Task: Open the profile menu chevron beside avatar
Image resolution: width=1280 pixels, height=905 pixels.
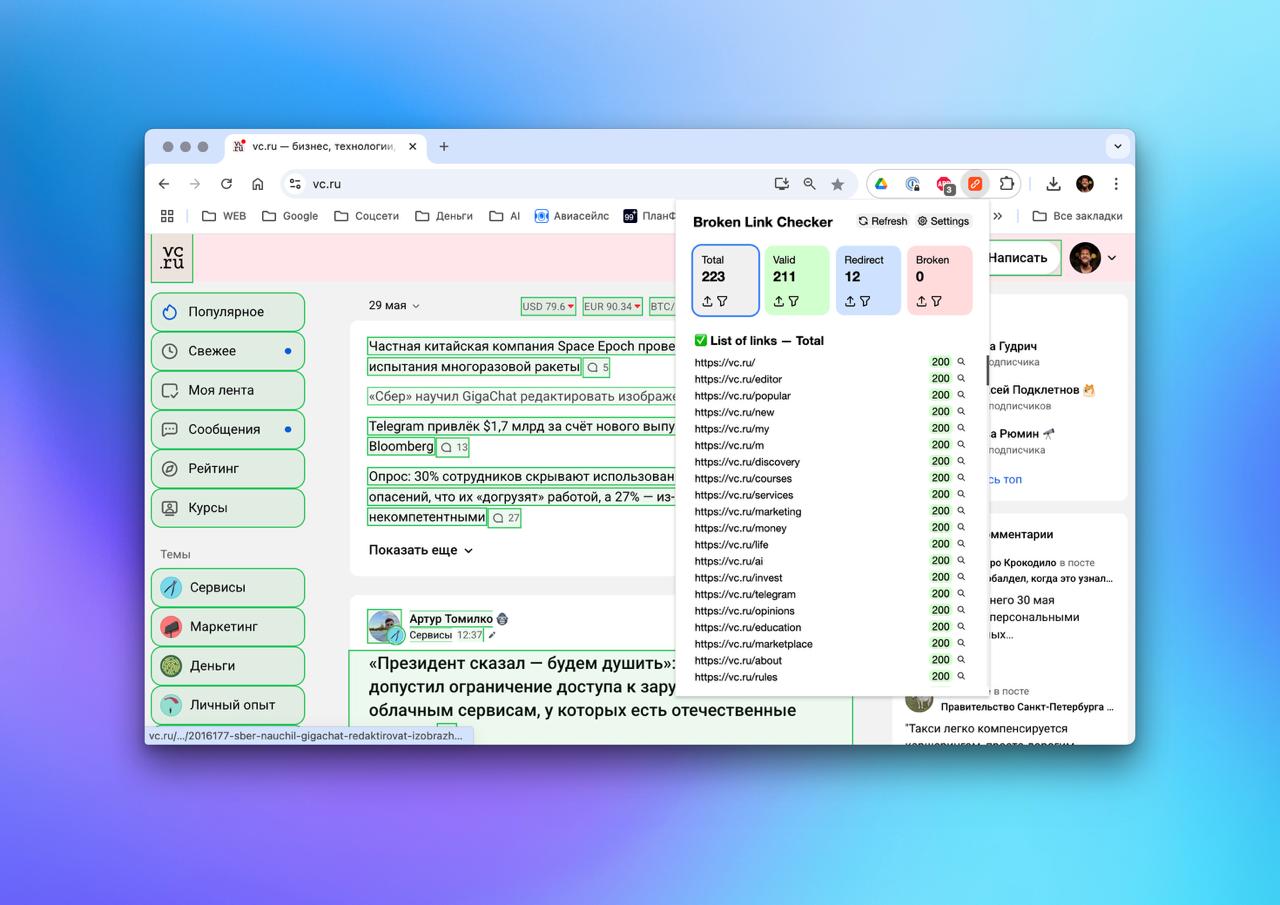Action: (1112, 258)
